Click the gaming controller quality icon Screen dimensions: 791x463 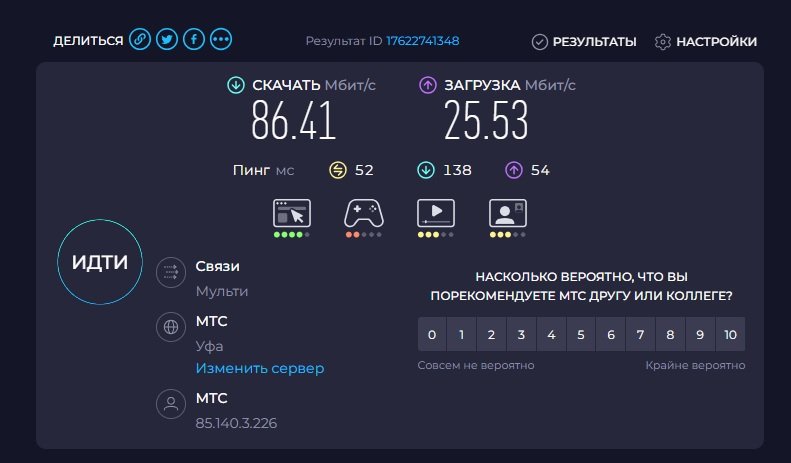pos(364,213)
